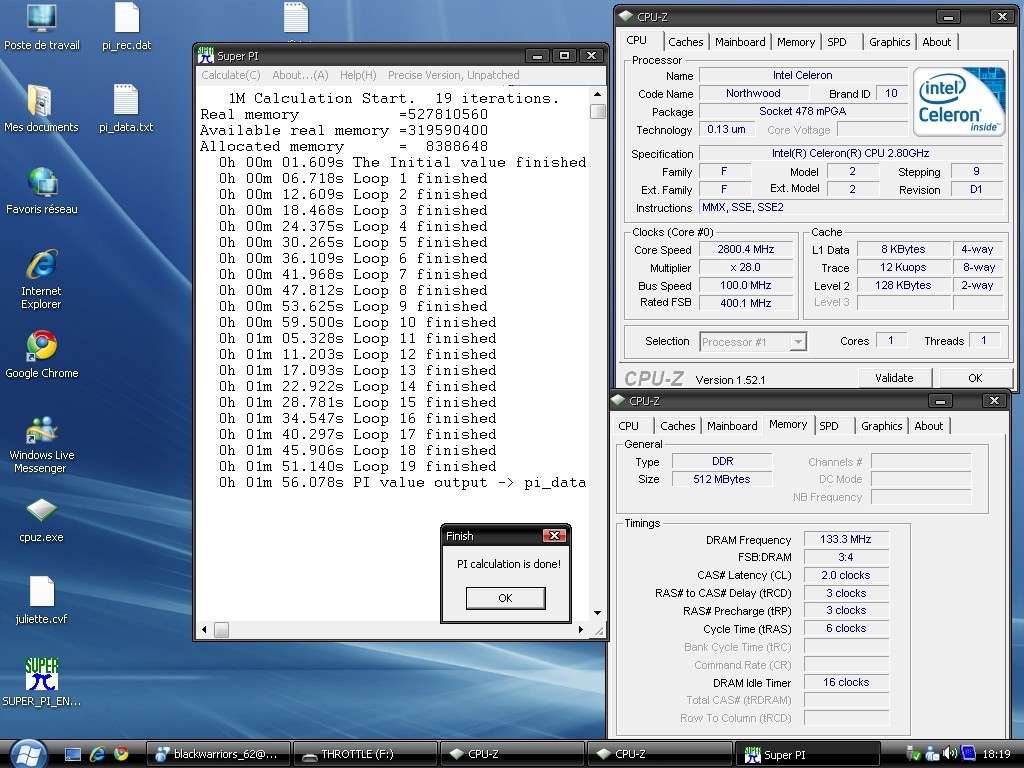Image resolution: width=1024 pixels, height=768 pixels.
Task: Switch to About tab in bottom CPU-Z
Action: coord(929,426)
